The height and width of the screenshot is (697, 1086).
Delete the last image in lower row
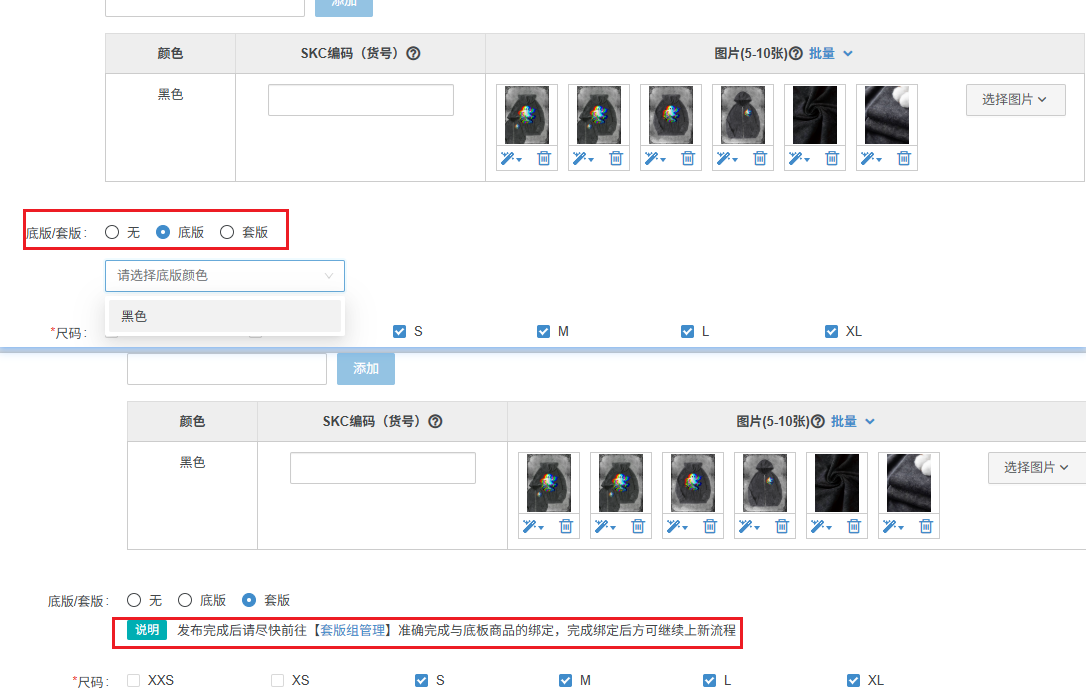click(926, 527)
